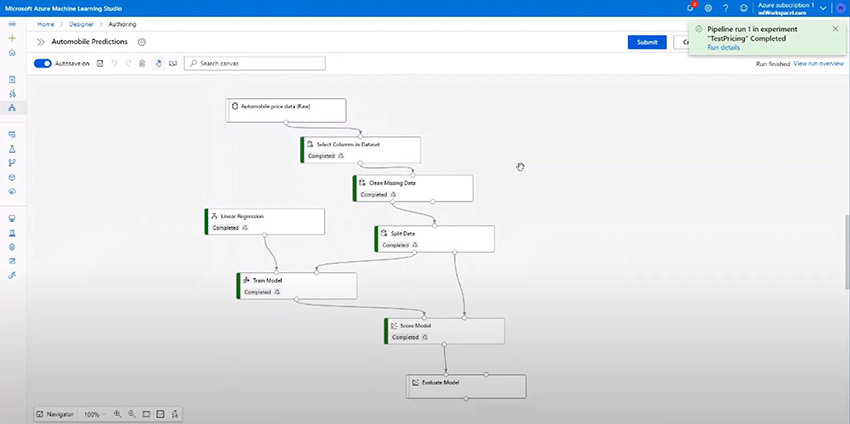The width and height of the screenshot is (850, 424).
Task: Open the Data Labeling icon in the sidebar
Action: click(12, 261)
